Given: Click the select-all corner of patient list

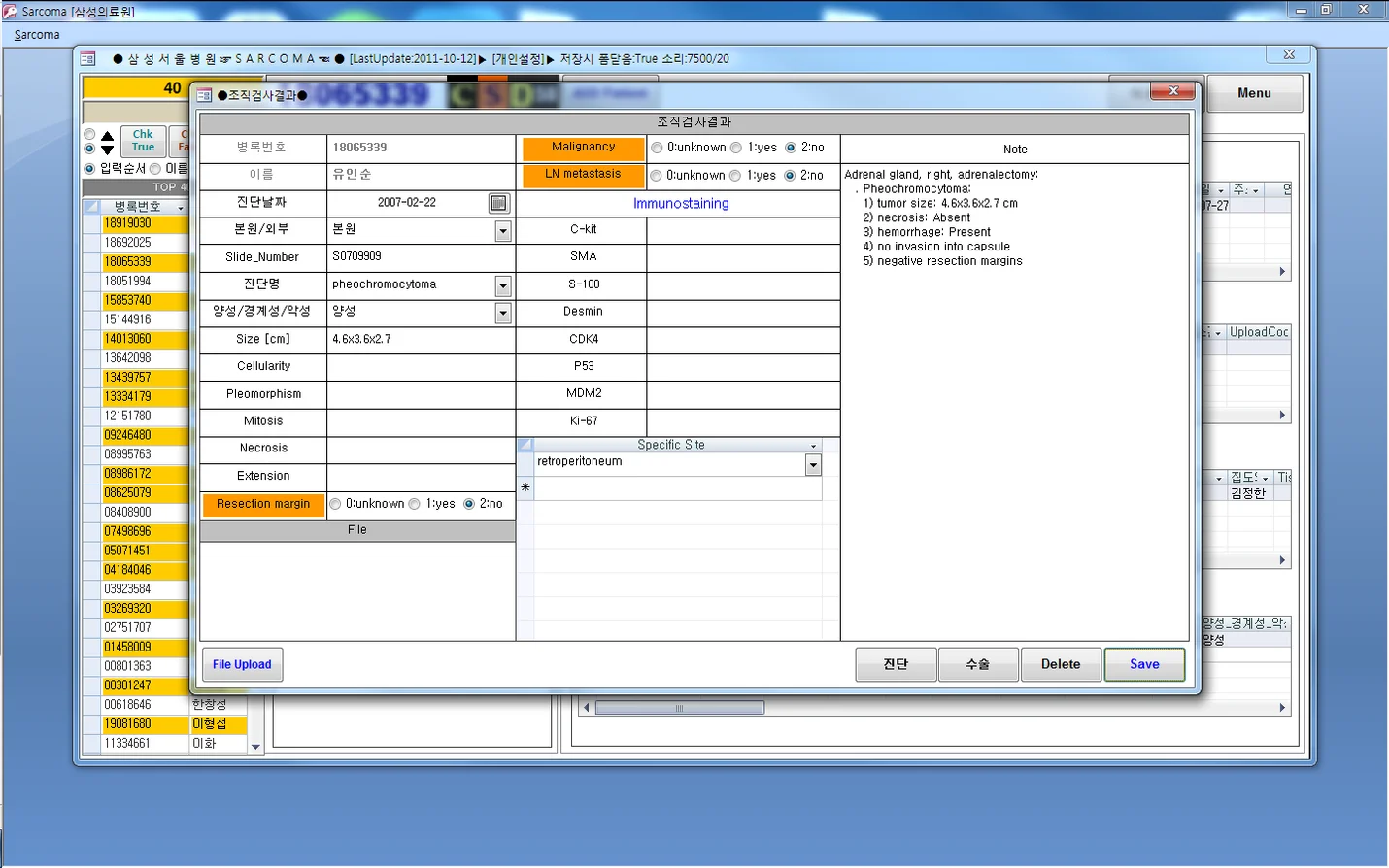Looking at the screenshot, I should click(x=92, y=207).
